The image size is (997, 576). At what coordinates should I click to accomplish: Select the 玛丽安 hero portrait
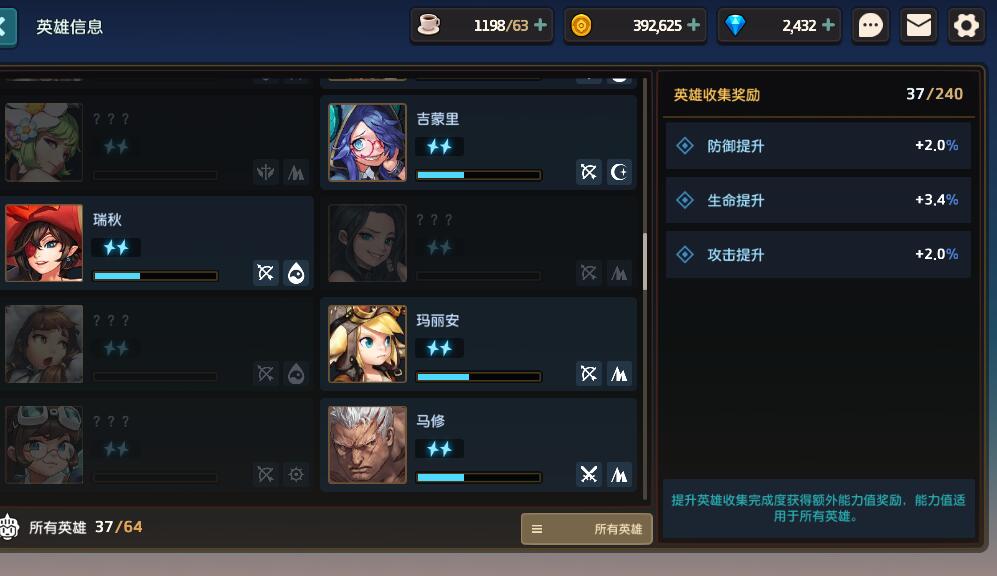367,344
